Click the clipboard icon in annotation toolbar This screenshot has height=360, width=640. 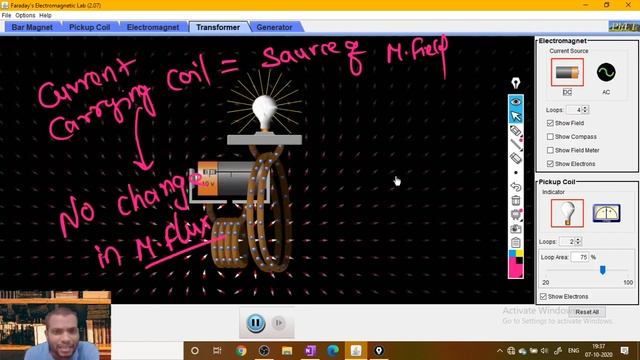[x=516, y=242]
